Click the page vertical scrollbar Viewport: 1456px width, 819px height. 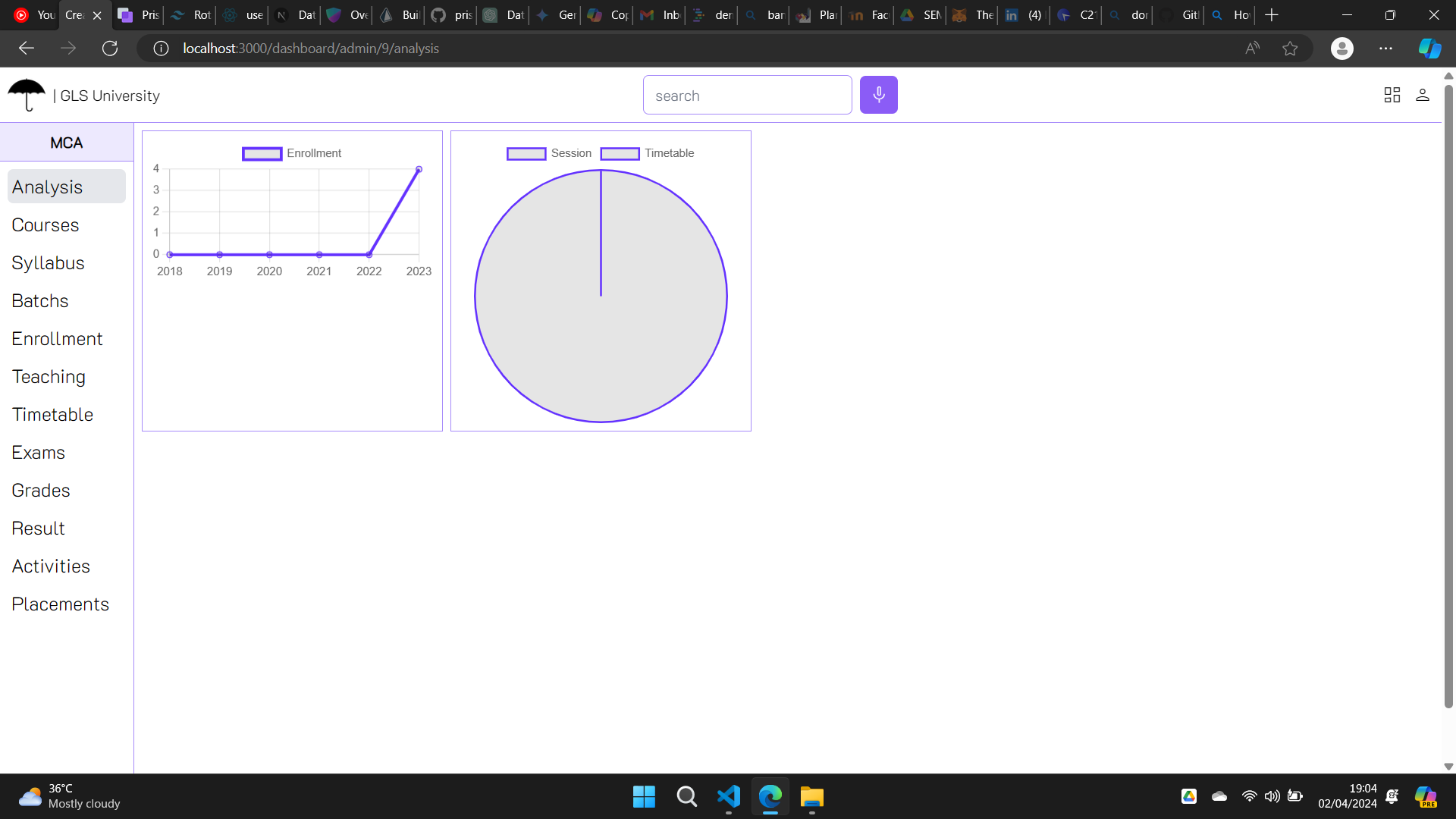pos(1448,394)
